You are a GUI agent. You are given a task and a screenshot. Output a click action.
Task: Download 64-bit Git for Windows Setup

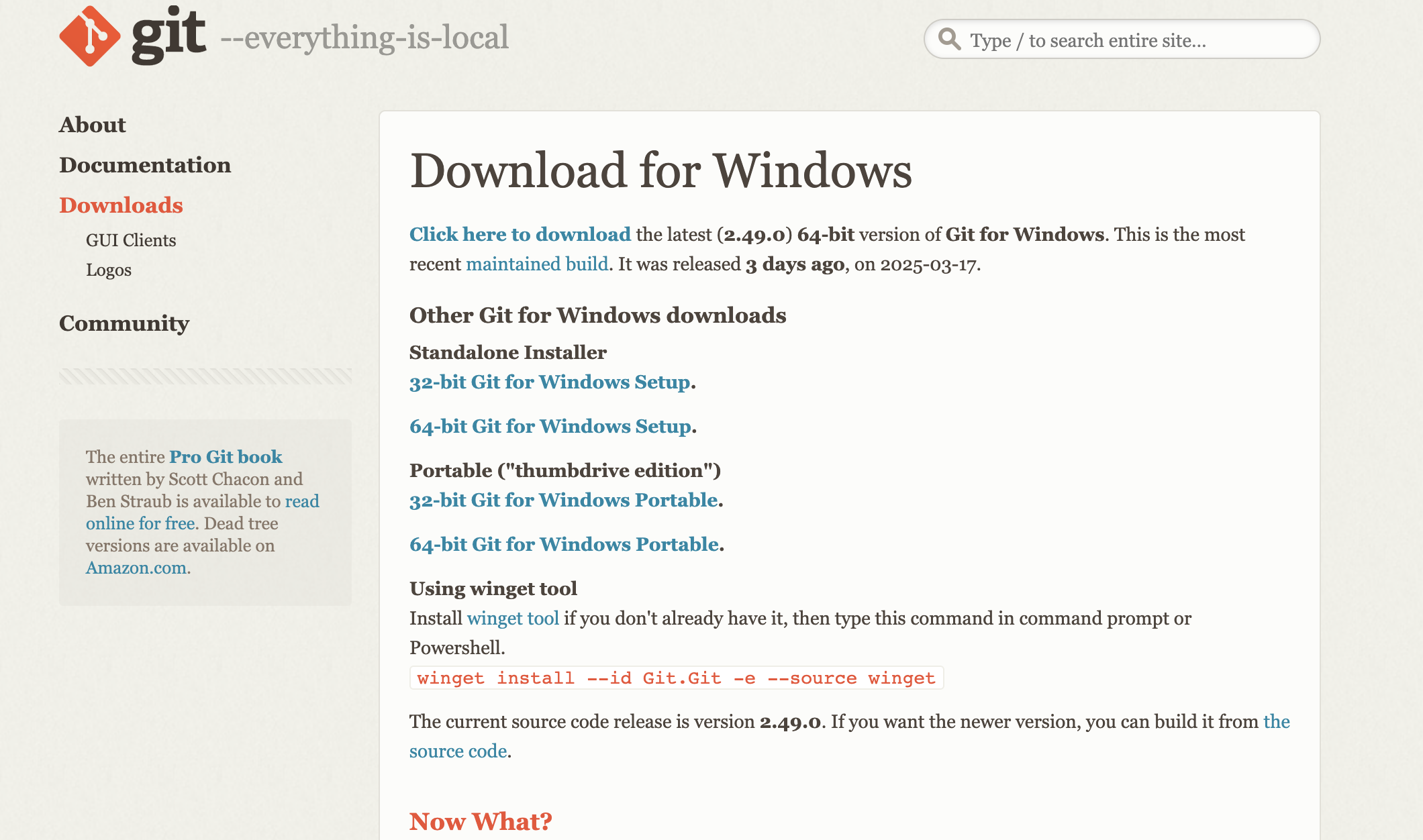(x=550, y=426)
